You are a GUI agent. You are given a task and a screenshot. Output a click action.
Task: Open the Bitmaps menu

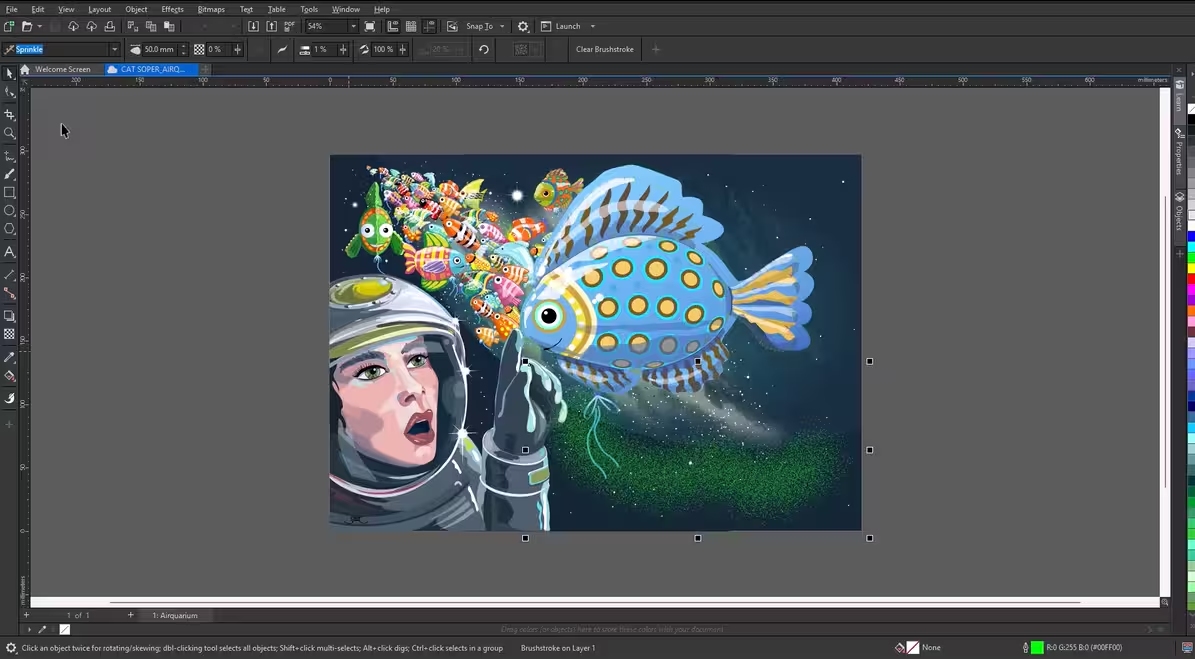(x=211, y=9)
